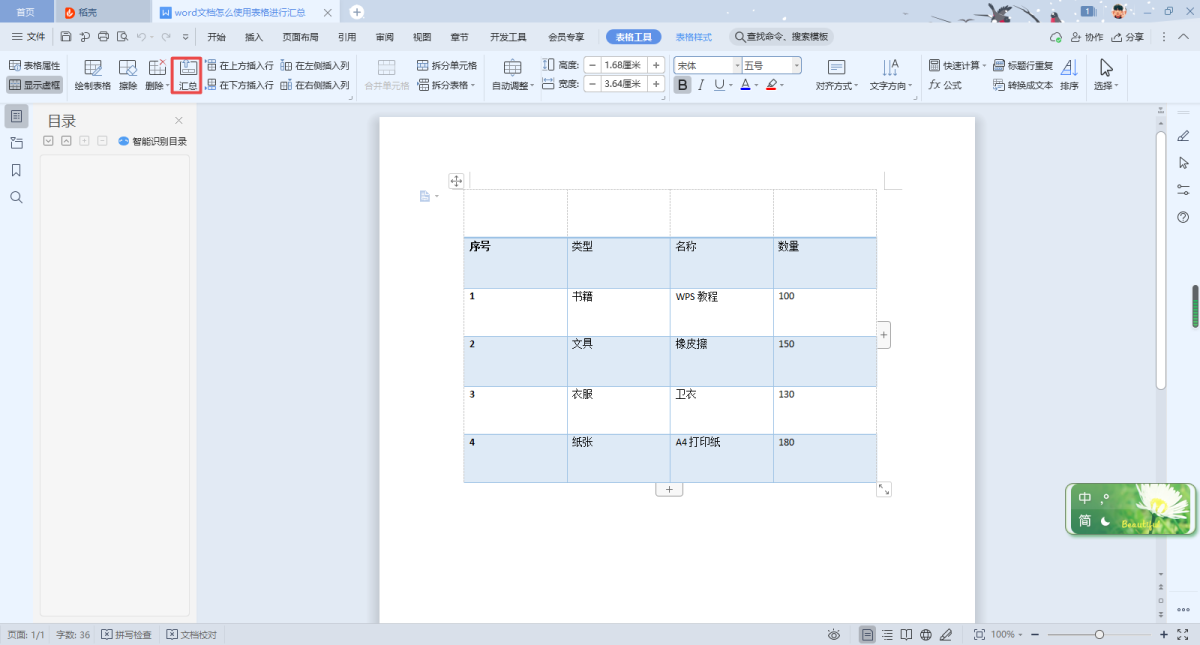Insert formula with the fx 公式 button
Screen dimensions: 1200x645
coord(945,85)
